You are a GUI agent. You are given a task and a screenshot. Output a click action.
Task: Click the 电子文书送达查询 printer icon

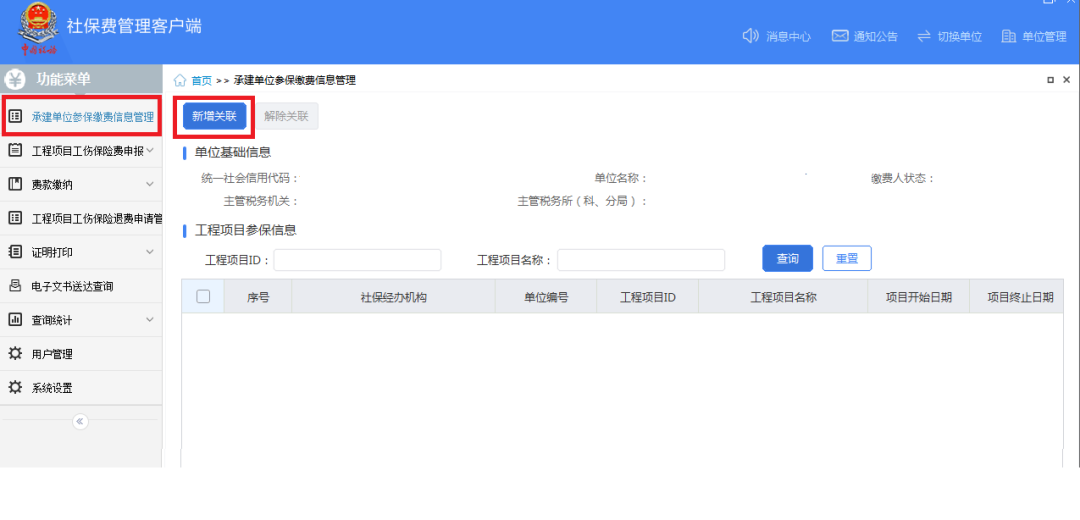[15, 286]
